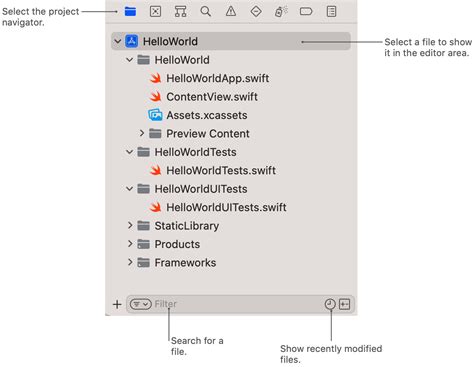Select the HelloWorld project row text
This screenshot has height=367, width=474.
170,42
